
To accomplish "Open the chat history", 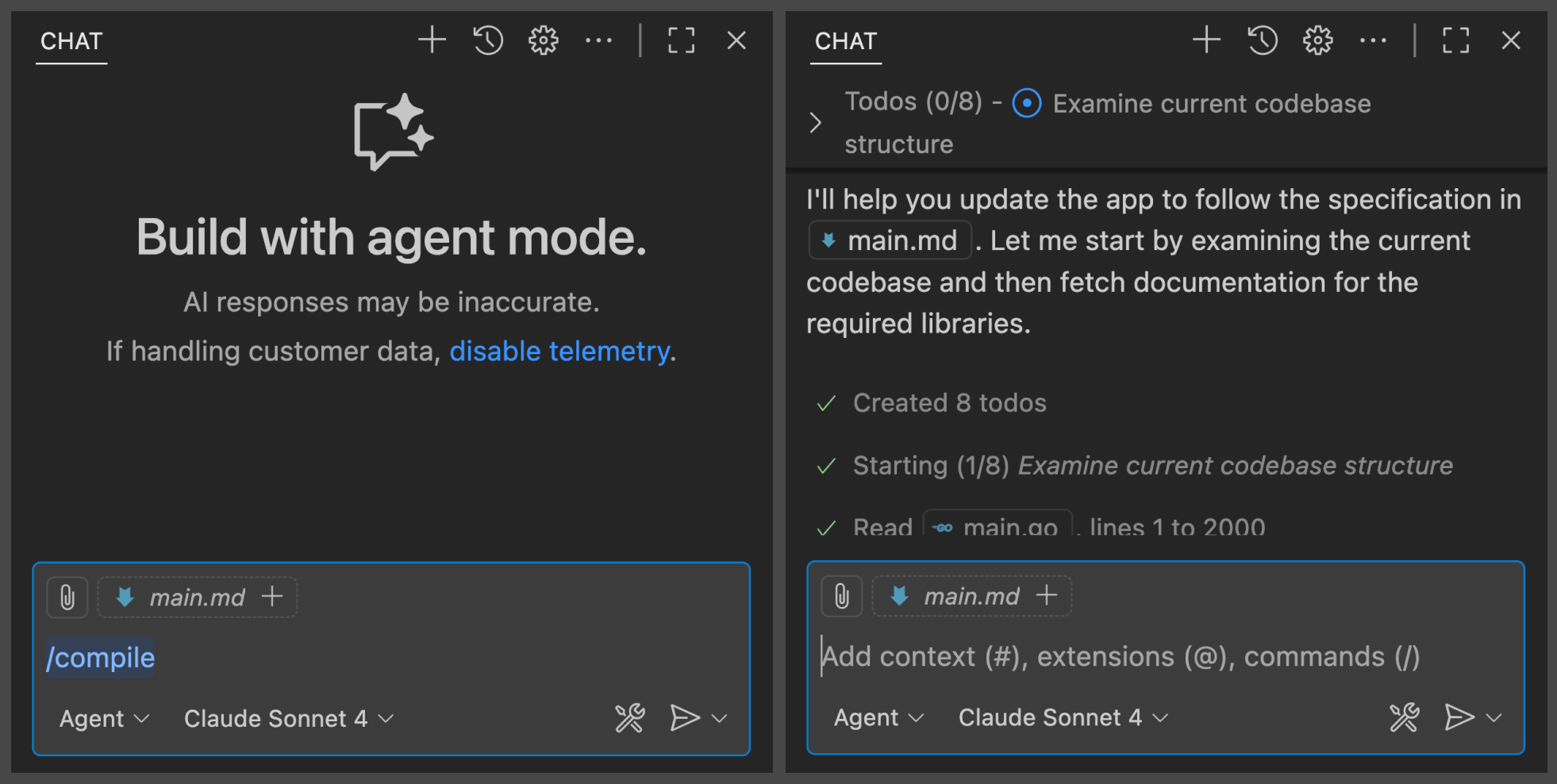I will click(487, 40).
